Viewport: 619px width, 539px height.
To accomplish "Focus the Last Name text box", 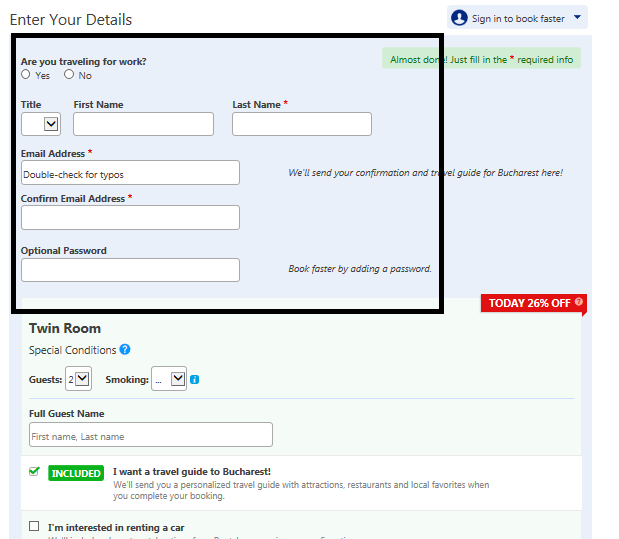I will pyautogui.click(x=301, y=124).
